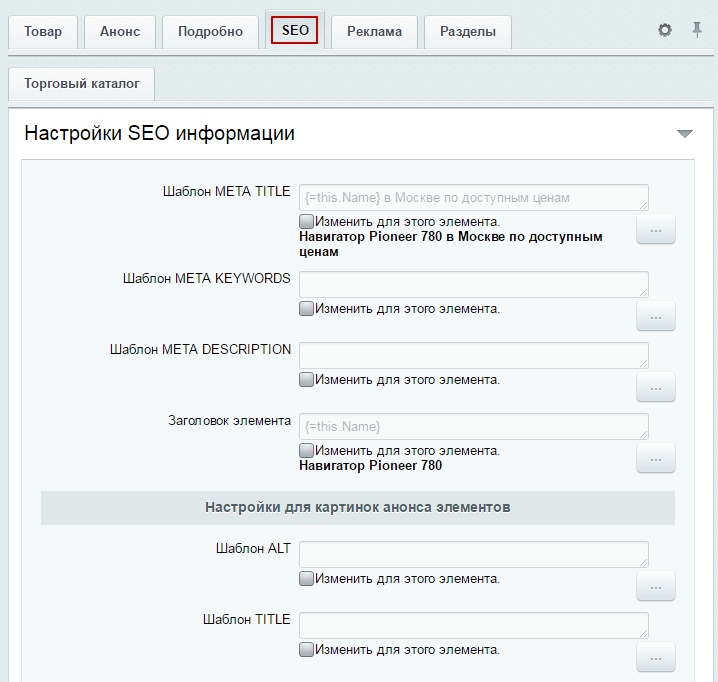The width and height of the screenshot is (718, 682).
Task: Toggle override checkbox under Заголовок элемента
Action: point(307,451)
